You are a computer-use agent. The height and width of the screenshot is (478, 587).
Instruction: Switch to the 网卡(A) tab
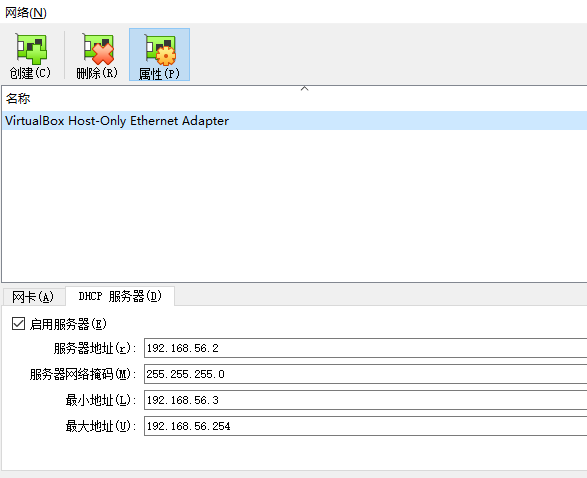33,297
